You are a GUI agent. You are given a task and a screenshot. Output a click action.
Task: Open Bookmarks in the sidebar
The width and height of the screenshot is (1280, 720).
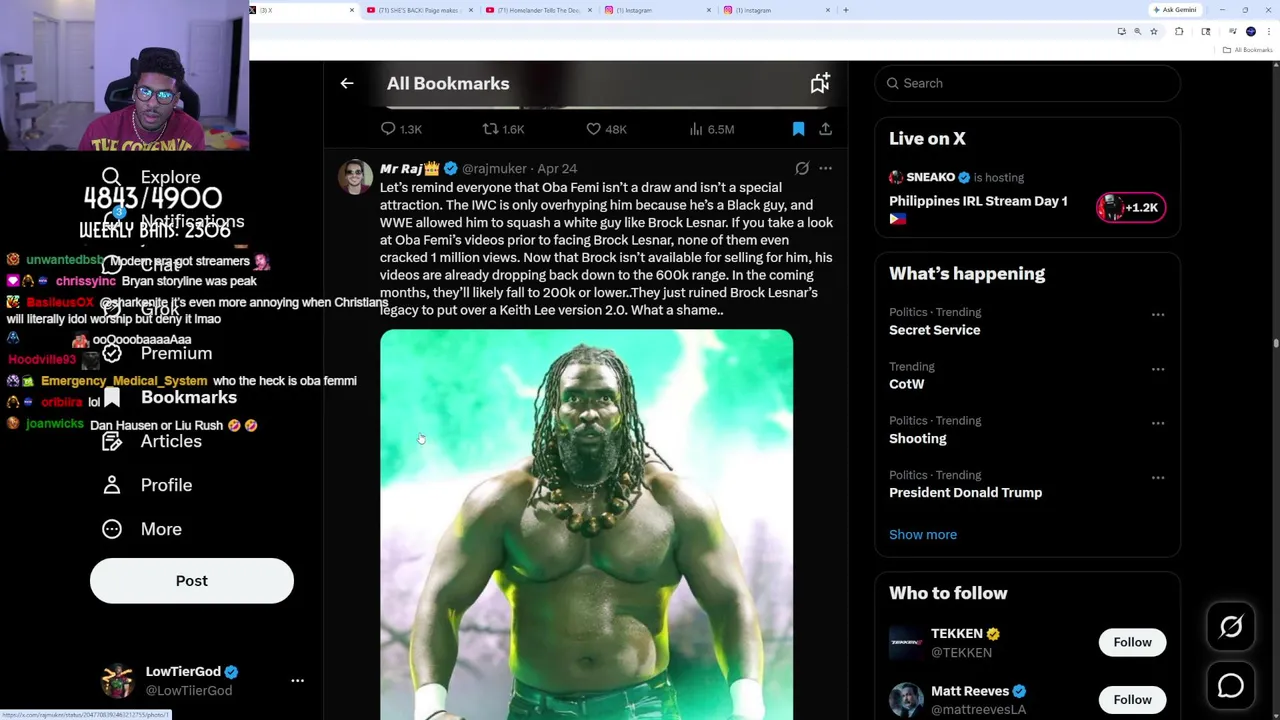[x=170, y=397]
